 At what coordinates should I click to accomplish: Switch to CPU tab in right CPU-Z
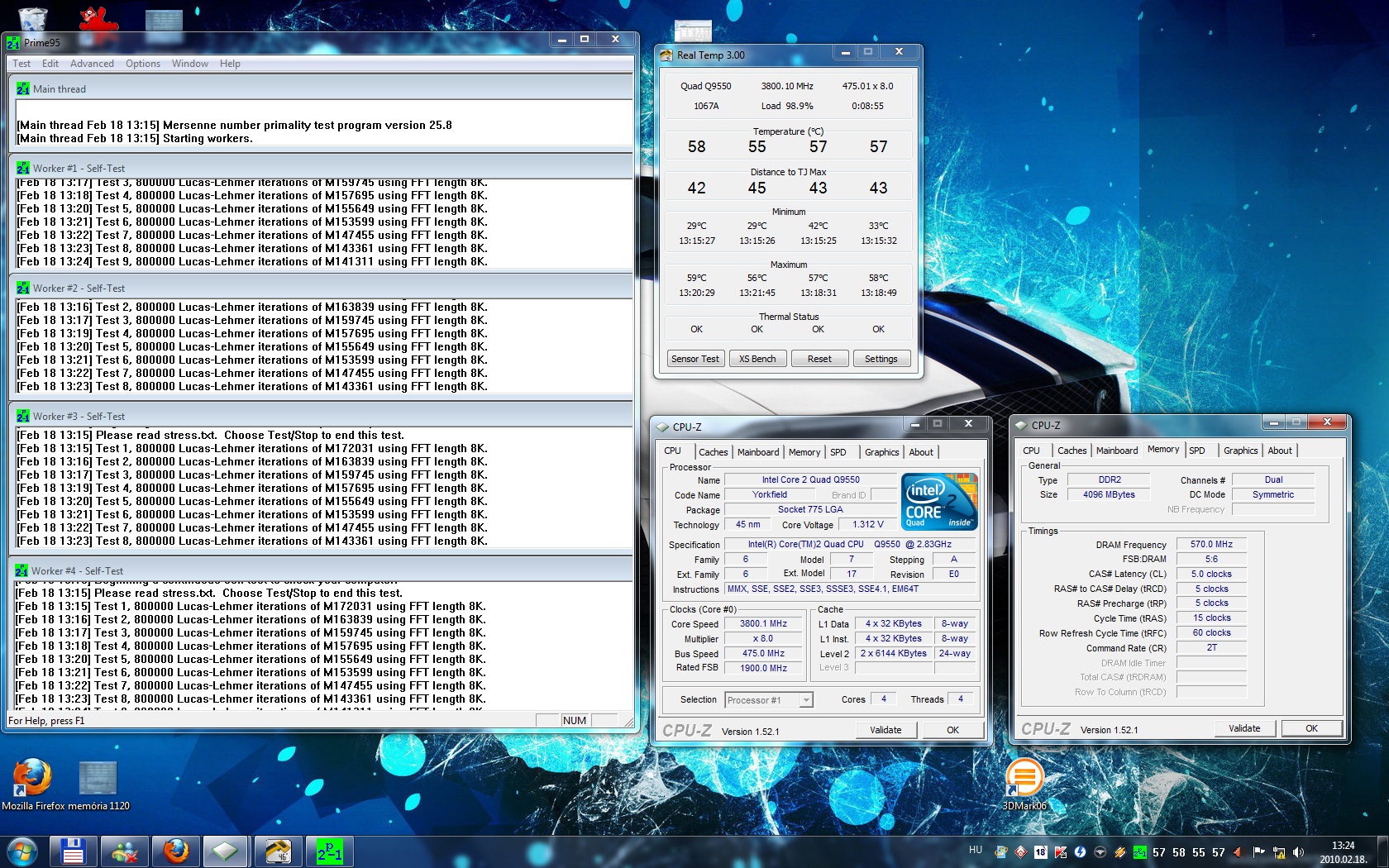coord(1031,451)
